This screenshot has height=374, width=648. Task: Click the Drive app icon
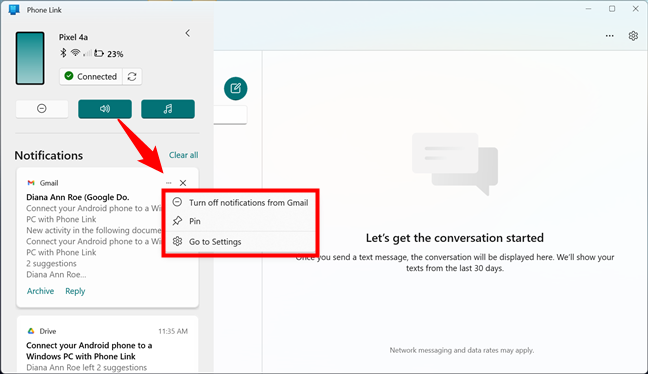click(31, 331)
